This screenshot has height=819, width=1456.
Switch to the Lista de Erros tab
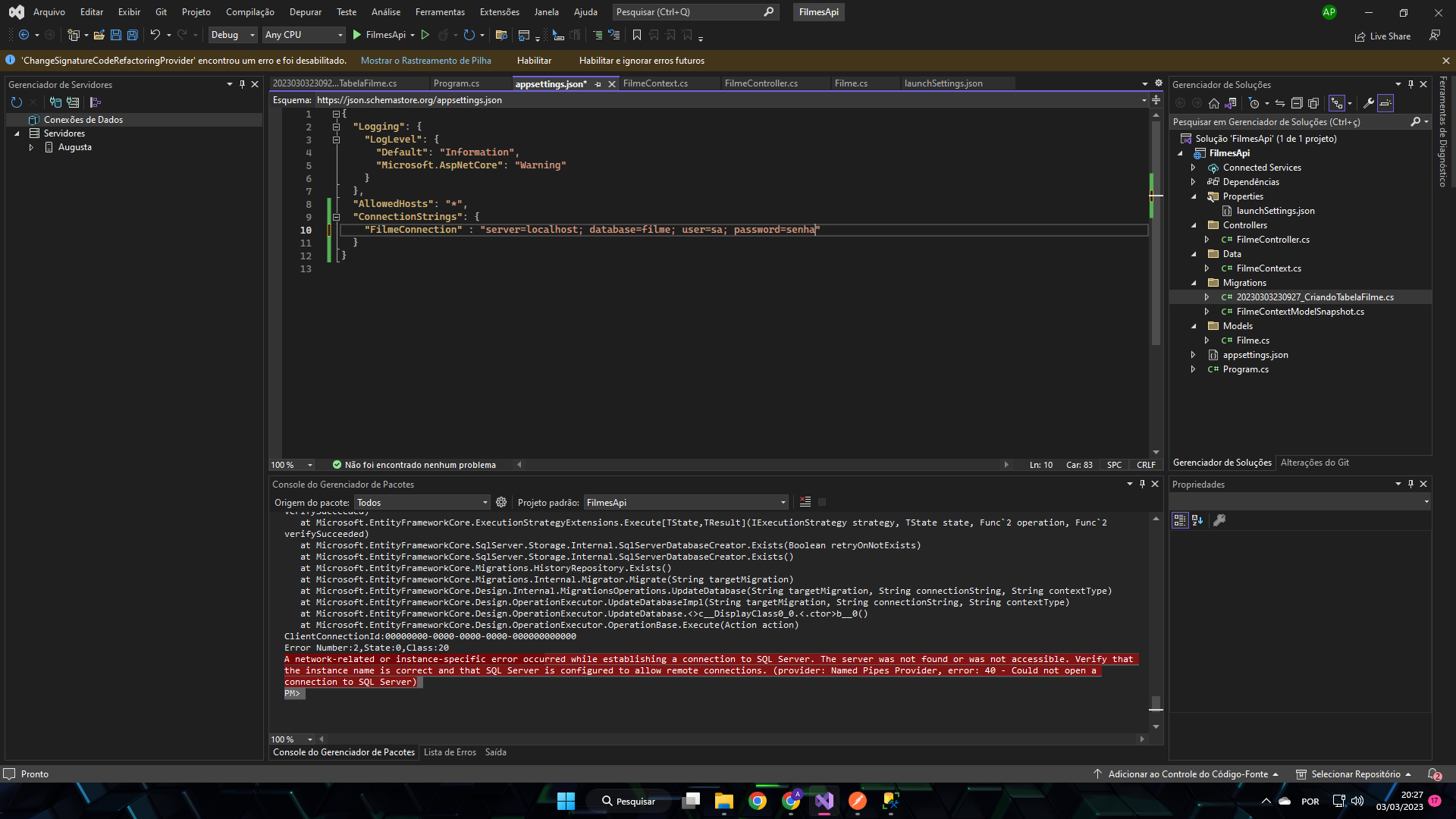pos(450,752)
